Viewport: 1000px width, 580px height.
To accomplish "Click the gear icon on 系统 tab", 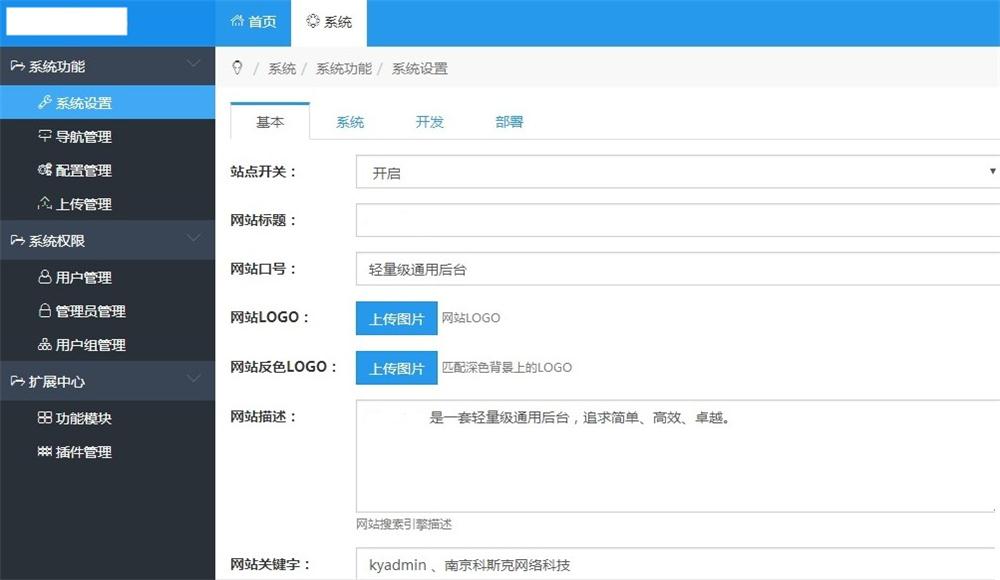I will 312,21.
